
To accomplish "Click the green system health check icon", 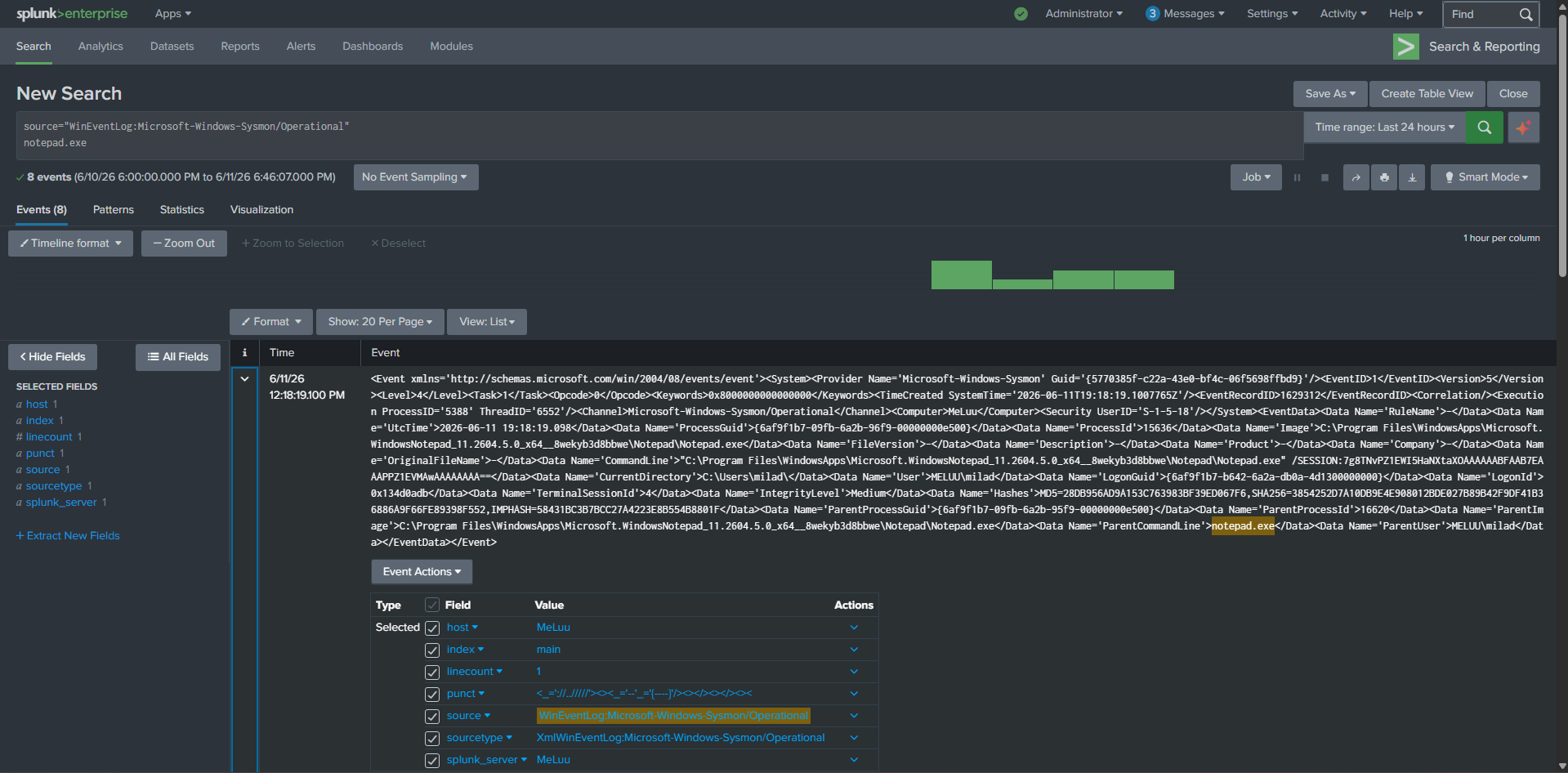I will (x=1021, y=14).
